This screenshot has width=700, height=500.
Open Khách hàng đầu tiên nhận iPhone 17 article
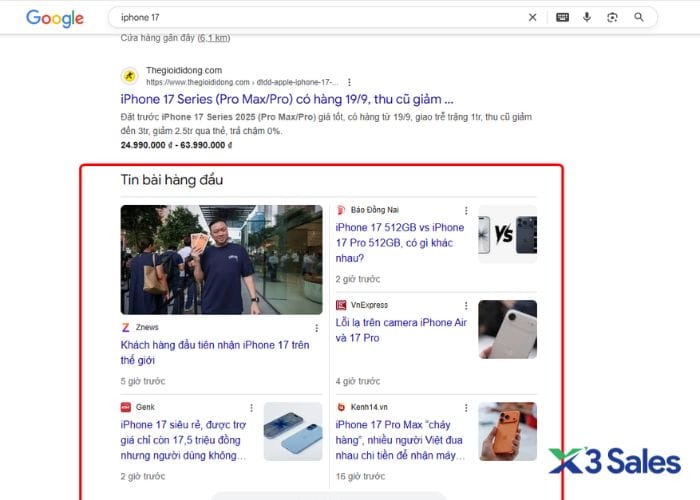215,352
